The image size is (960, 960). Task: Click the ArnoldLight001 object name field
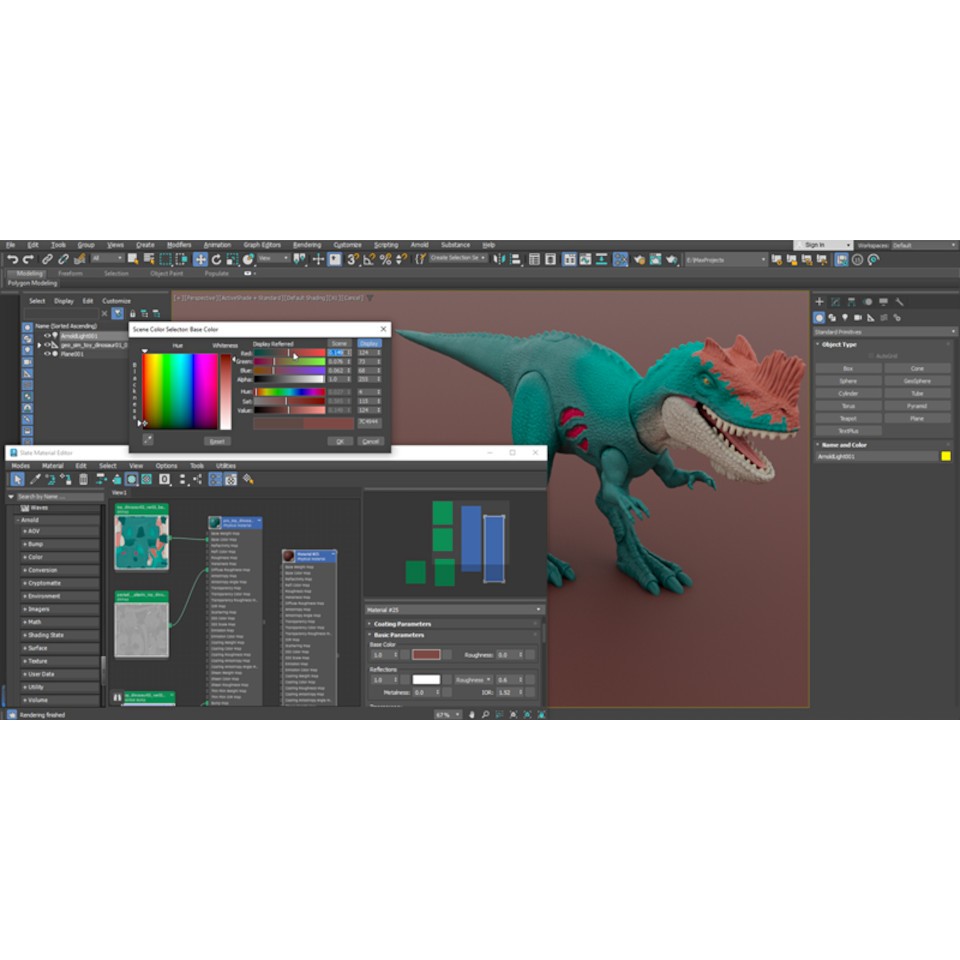pos(876,456)
